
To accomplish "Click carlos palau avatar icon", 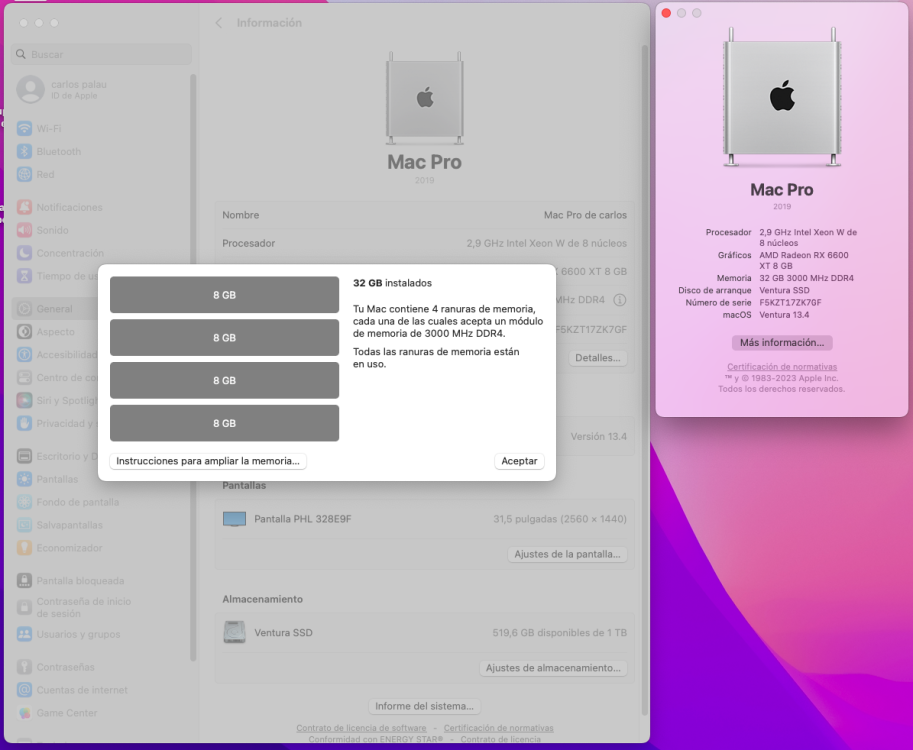I will coord(30,90).
